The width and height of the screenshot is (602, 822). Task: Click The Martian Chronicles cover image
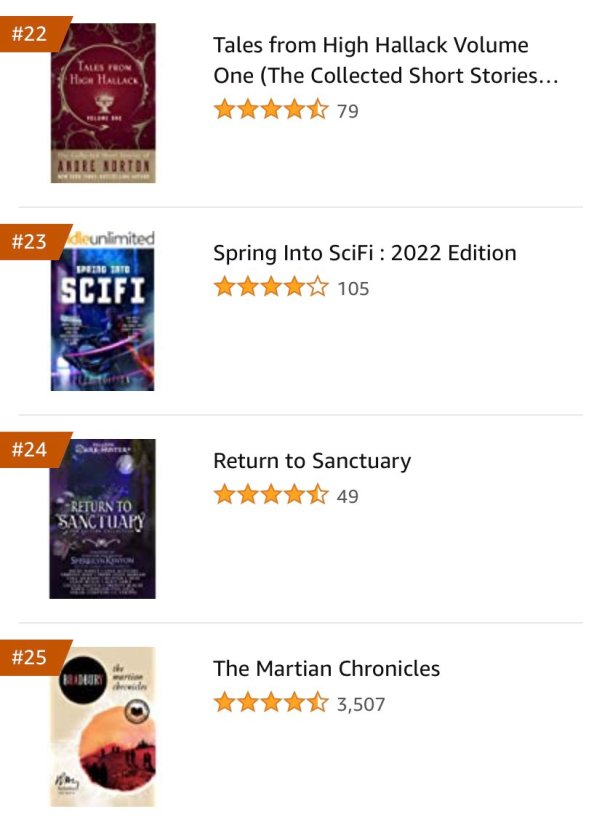pos(105,723)
